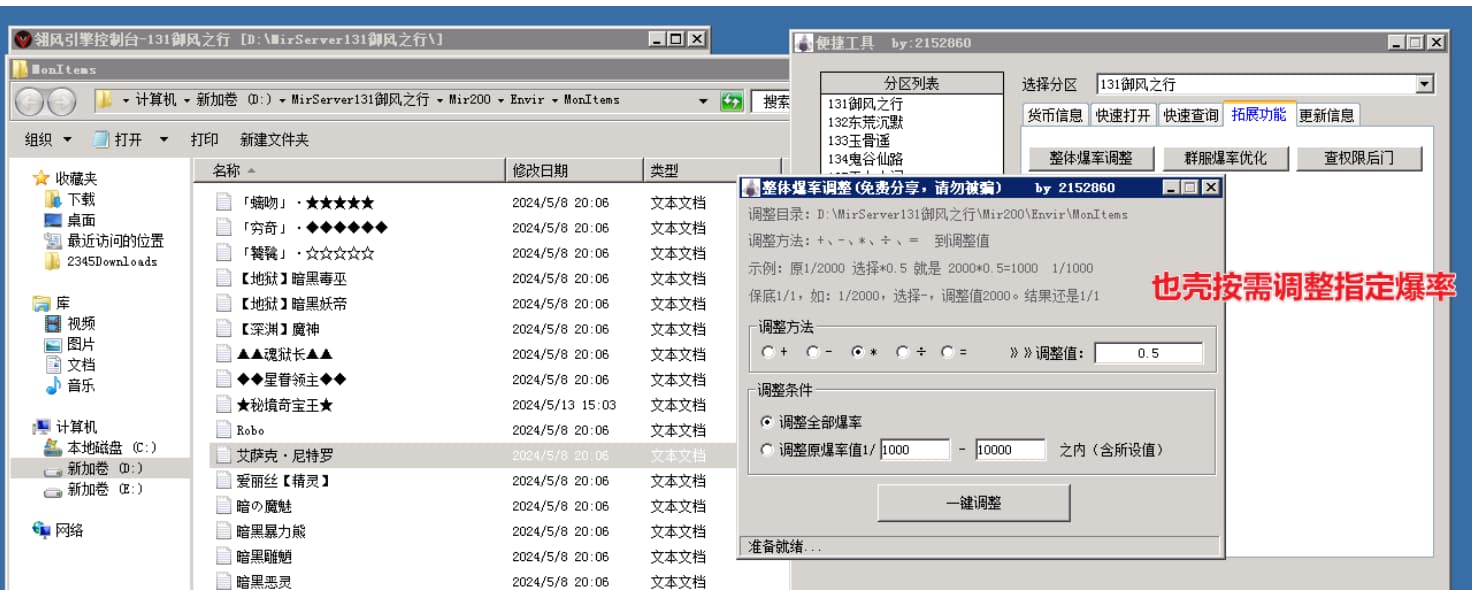Select the ◆◆星眷领主◆◆ file

pyautogui.click(x=291, y=380)
